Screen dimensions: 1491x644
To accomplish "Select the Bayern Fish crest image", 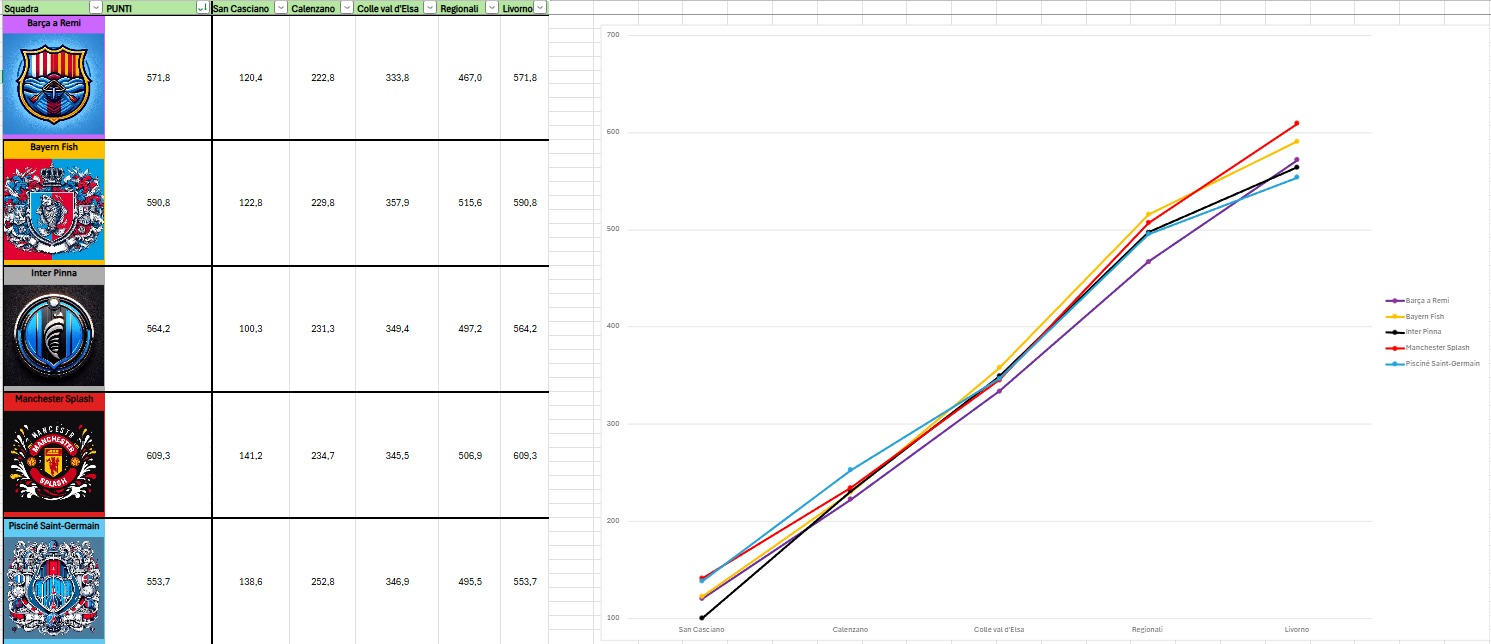I will click(x=53, y=209).
